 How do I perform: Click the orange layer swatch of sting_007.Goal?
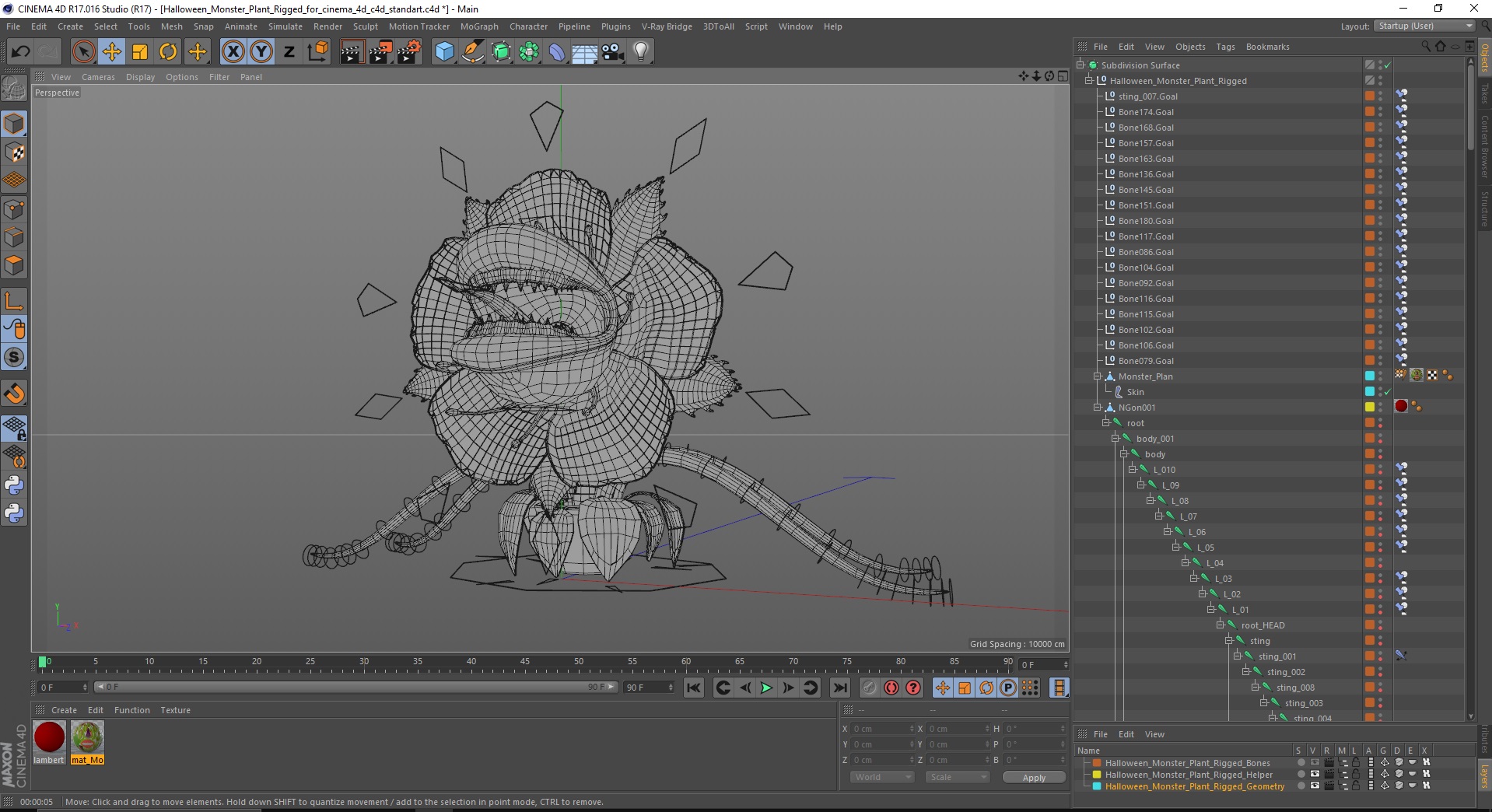point(1369,96)
